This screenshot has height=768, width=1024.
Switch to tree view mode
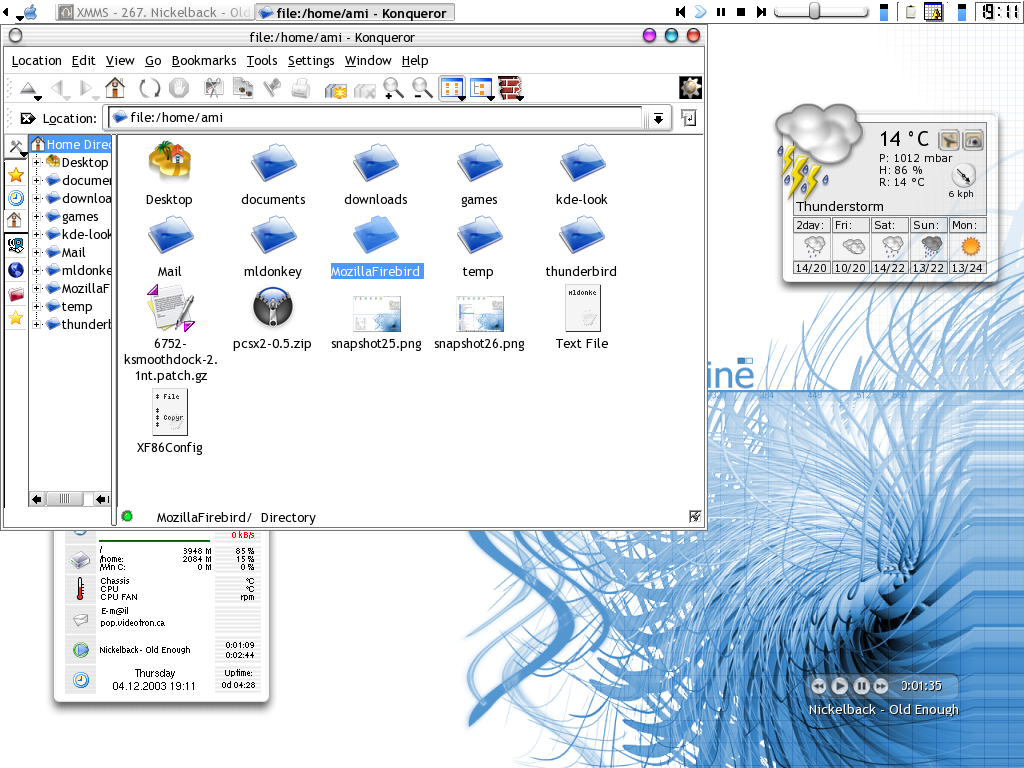[x=482, y=88]
